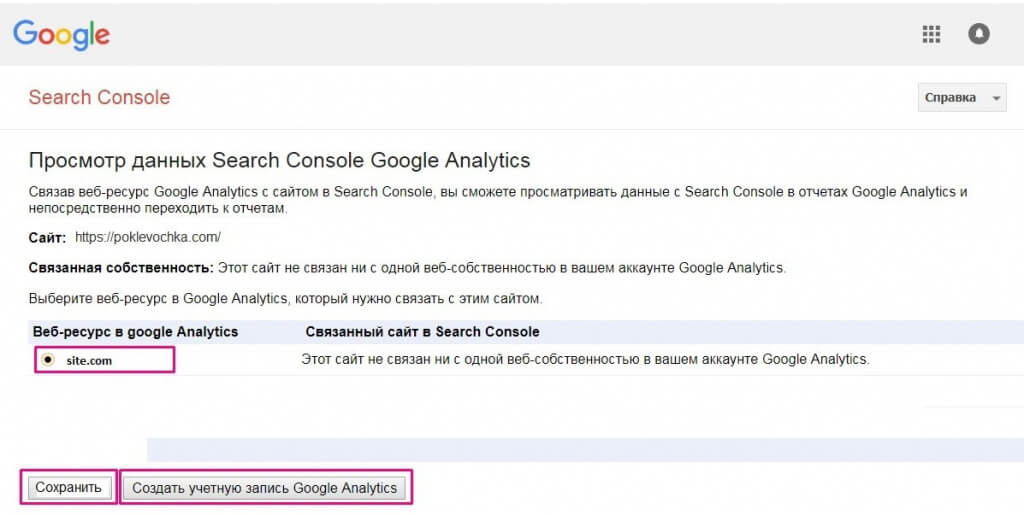1024x515 pixels.
Task: Go to the Search Console home title
Action: (x=99, y=97)
